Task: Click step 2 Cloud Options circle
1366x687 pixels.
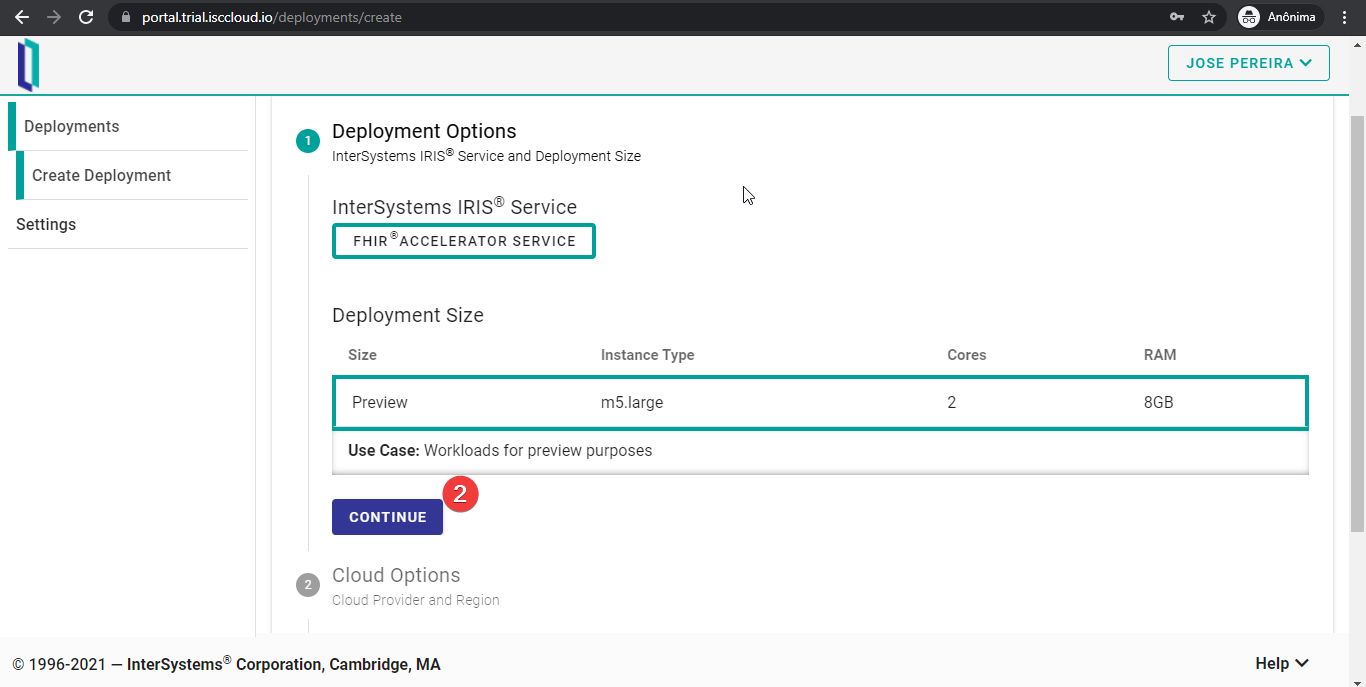Action: coord(308,585)
